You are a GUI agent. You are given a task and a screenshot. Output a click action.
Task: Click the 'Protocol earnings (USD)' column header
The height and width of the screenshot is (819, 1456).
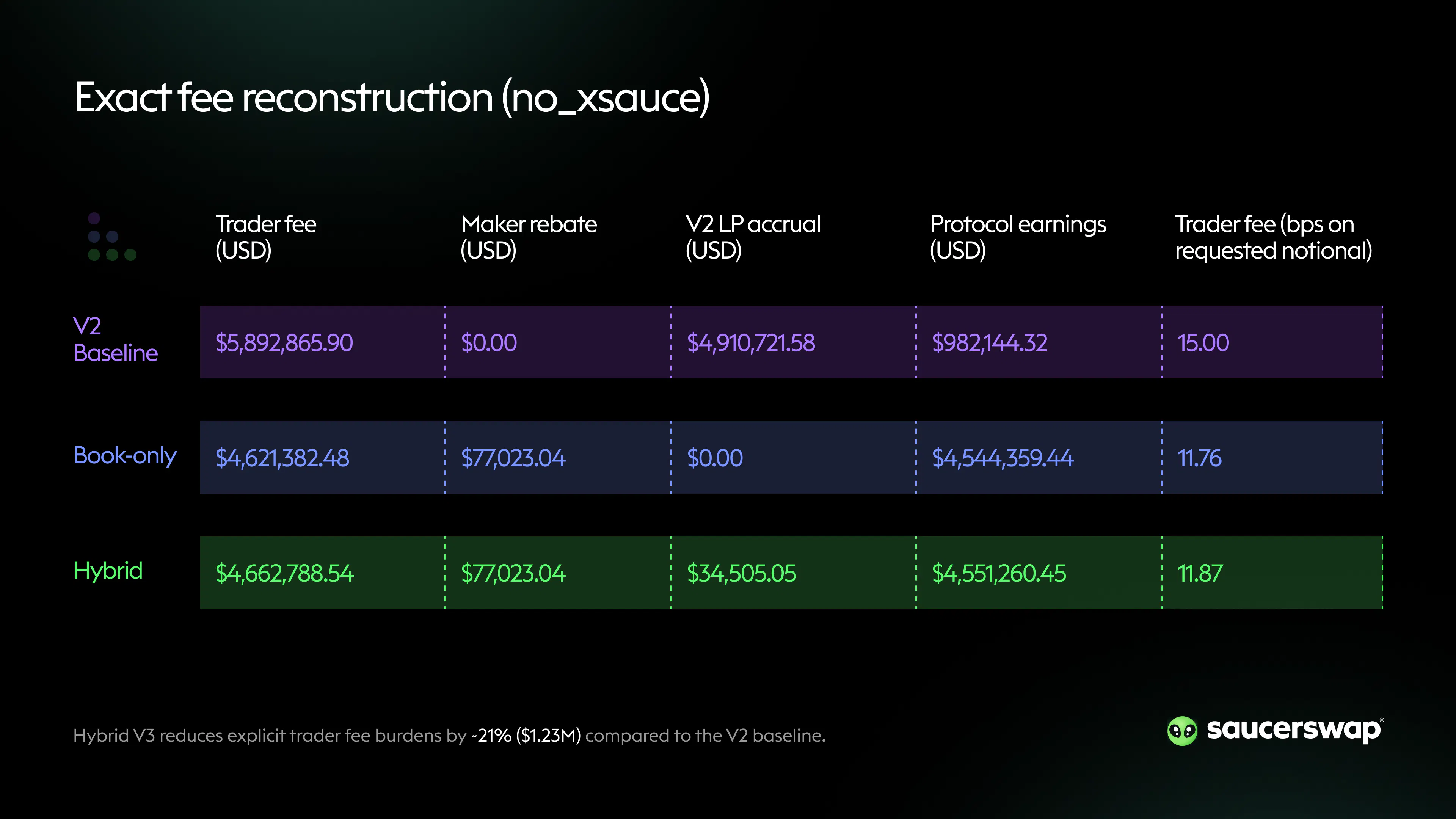pos(1017,237)
